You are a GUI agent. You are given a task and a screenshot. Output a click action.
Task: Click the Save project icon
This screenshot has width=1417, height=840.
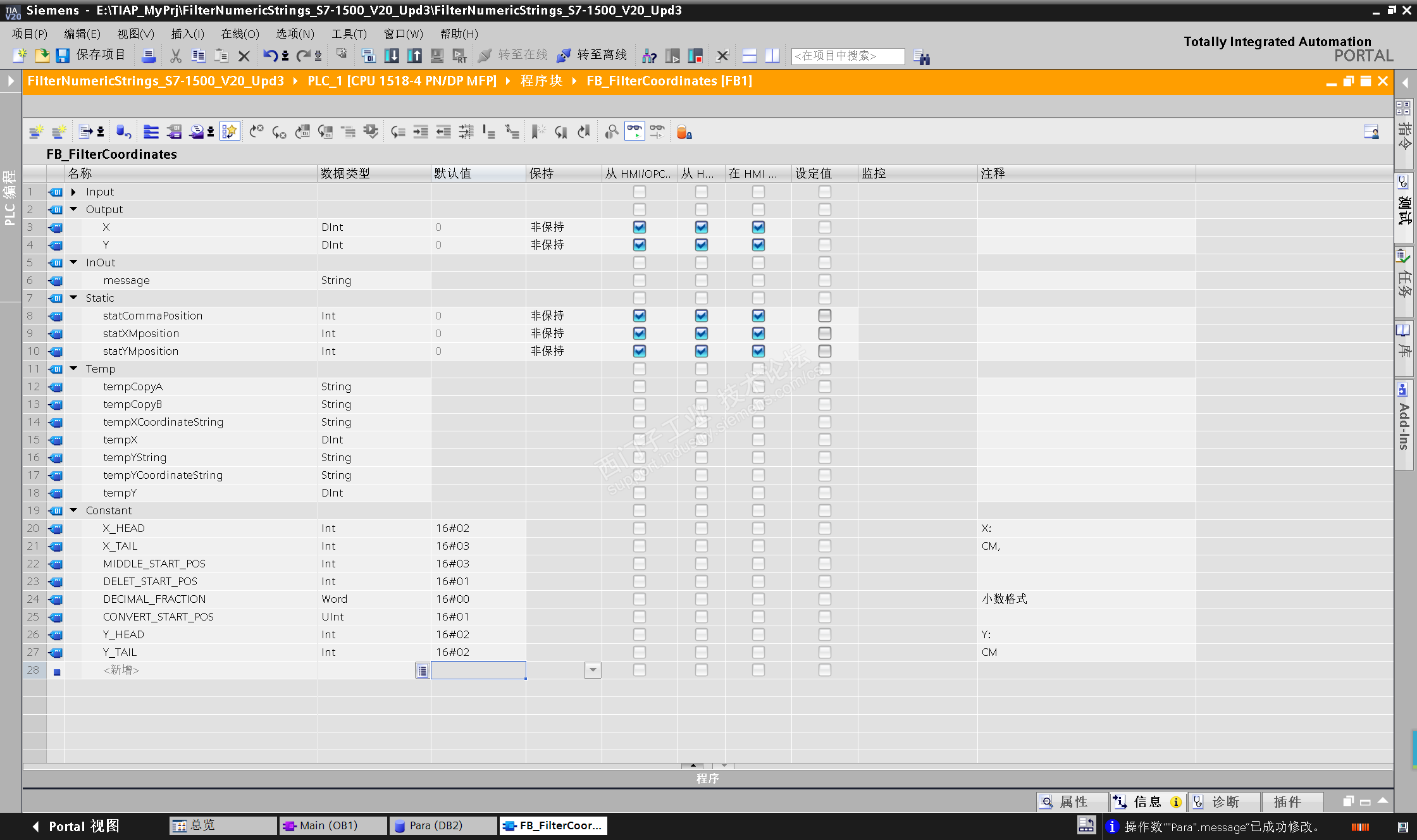click(63, 56)
